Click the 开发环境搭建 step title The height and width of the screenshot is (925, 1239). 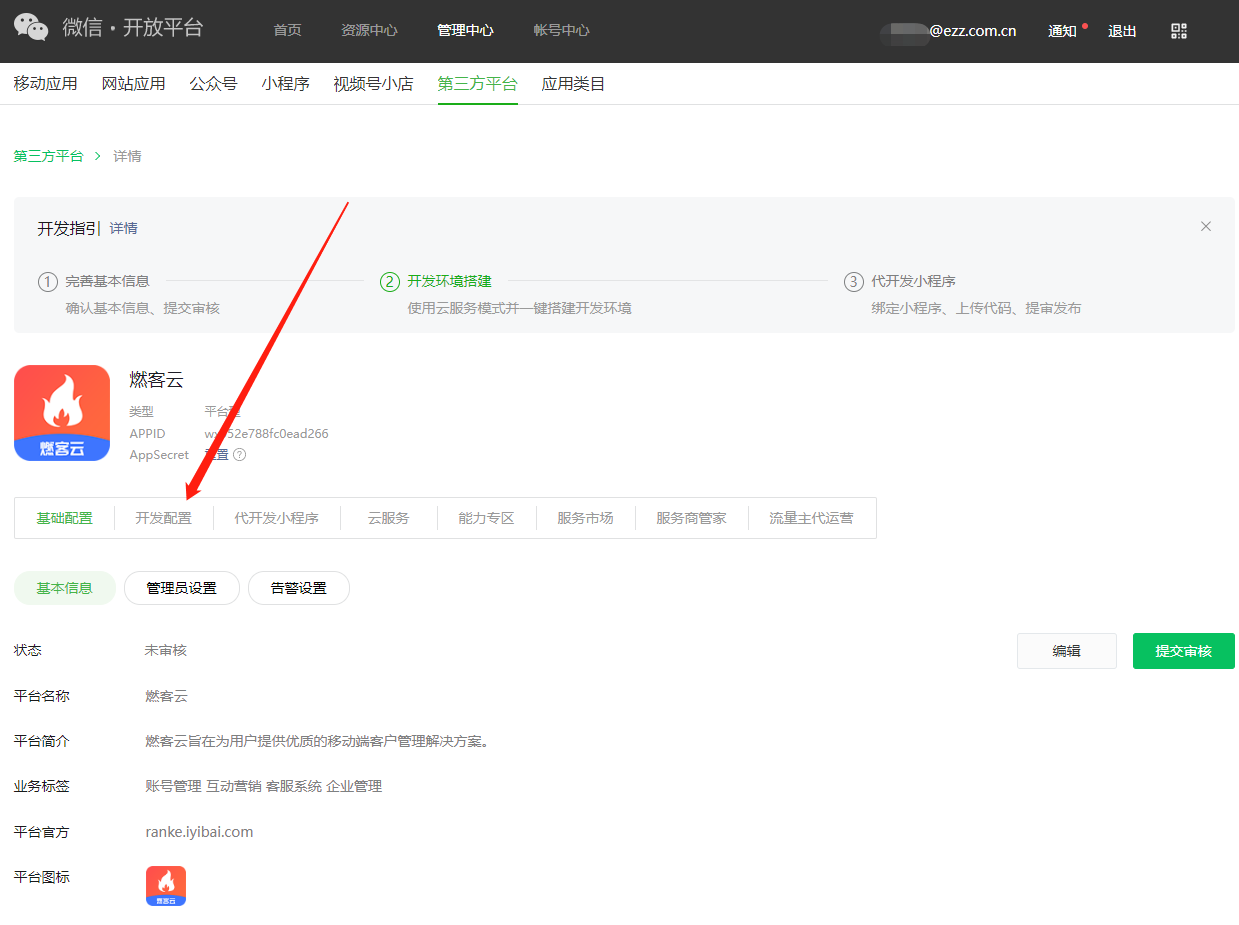450,282
